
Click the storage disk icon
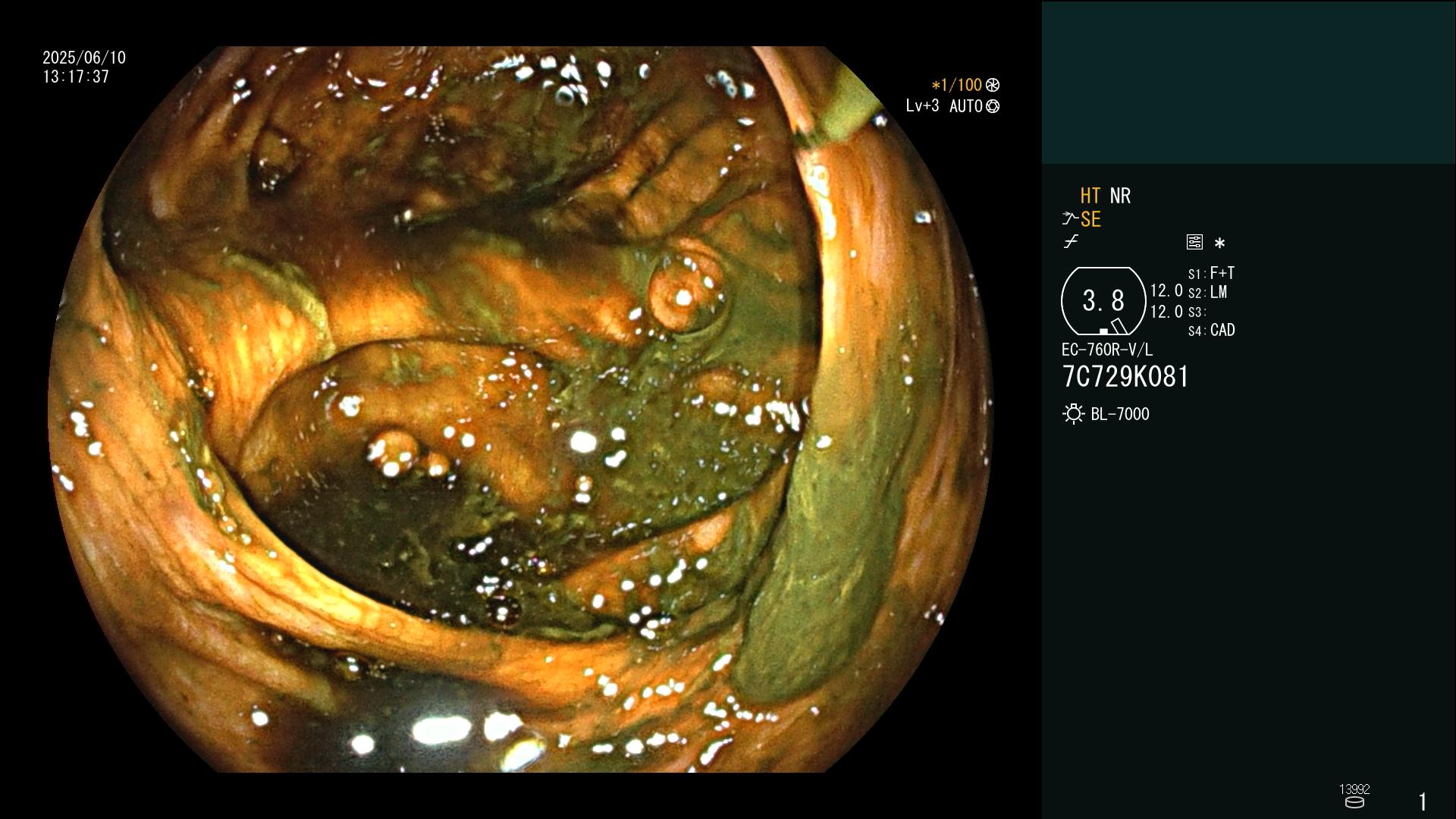[1354, 802]
